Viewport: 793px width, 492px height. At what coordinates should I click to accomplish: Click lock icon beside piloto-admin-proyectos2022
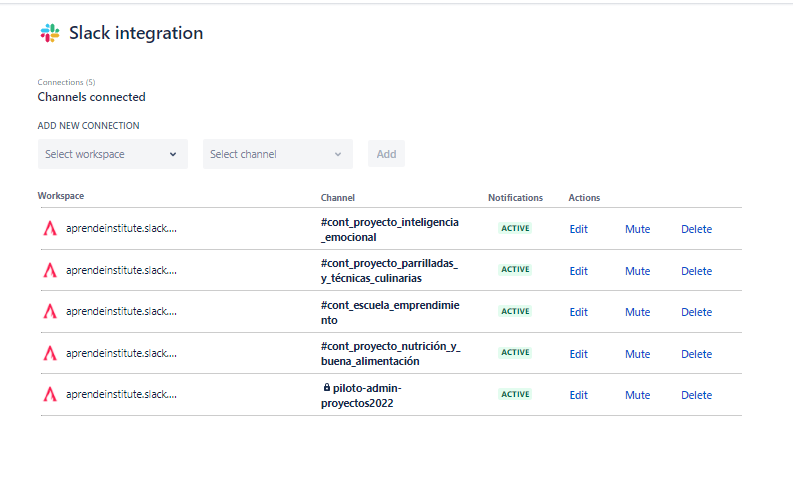326,387
